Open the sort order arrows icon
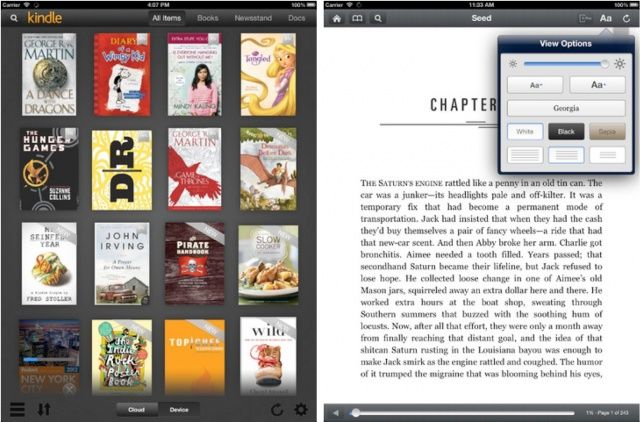The height and width of the screenshot is (422, 640). (44, 409)
